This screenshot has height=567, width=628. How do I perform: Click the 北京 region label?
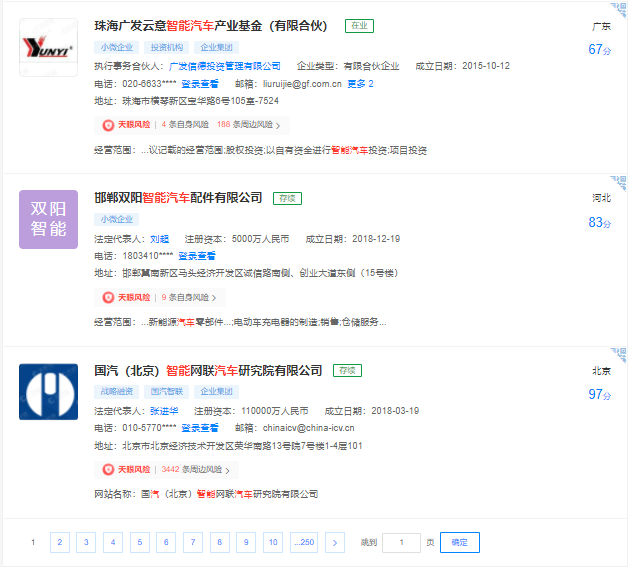602,371
